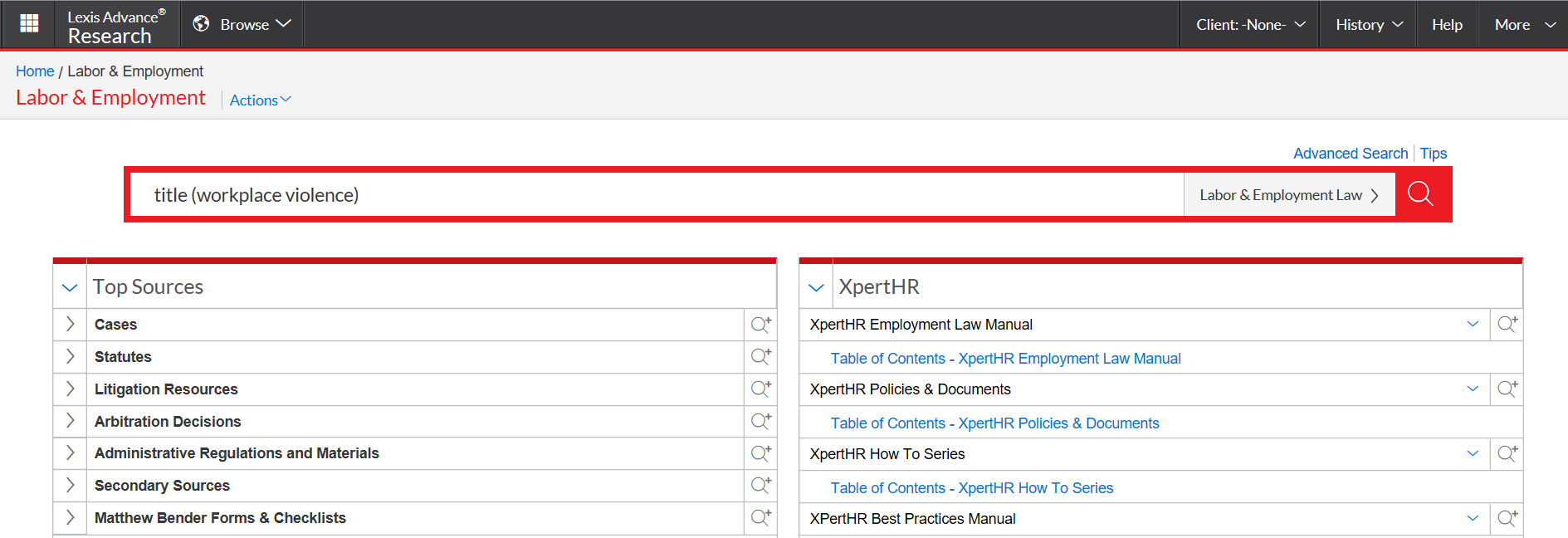Open search Tips link
Image resolution: width=1568 pixels, height=538 pixels.
point(1434,154)
